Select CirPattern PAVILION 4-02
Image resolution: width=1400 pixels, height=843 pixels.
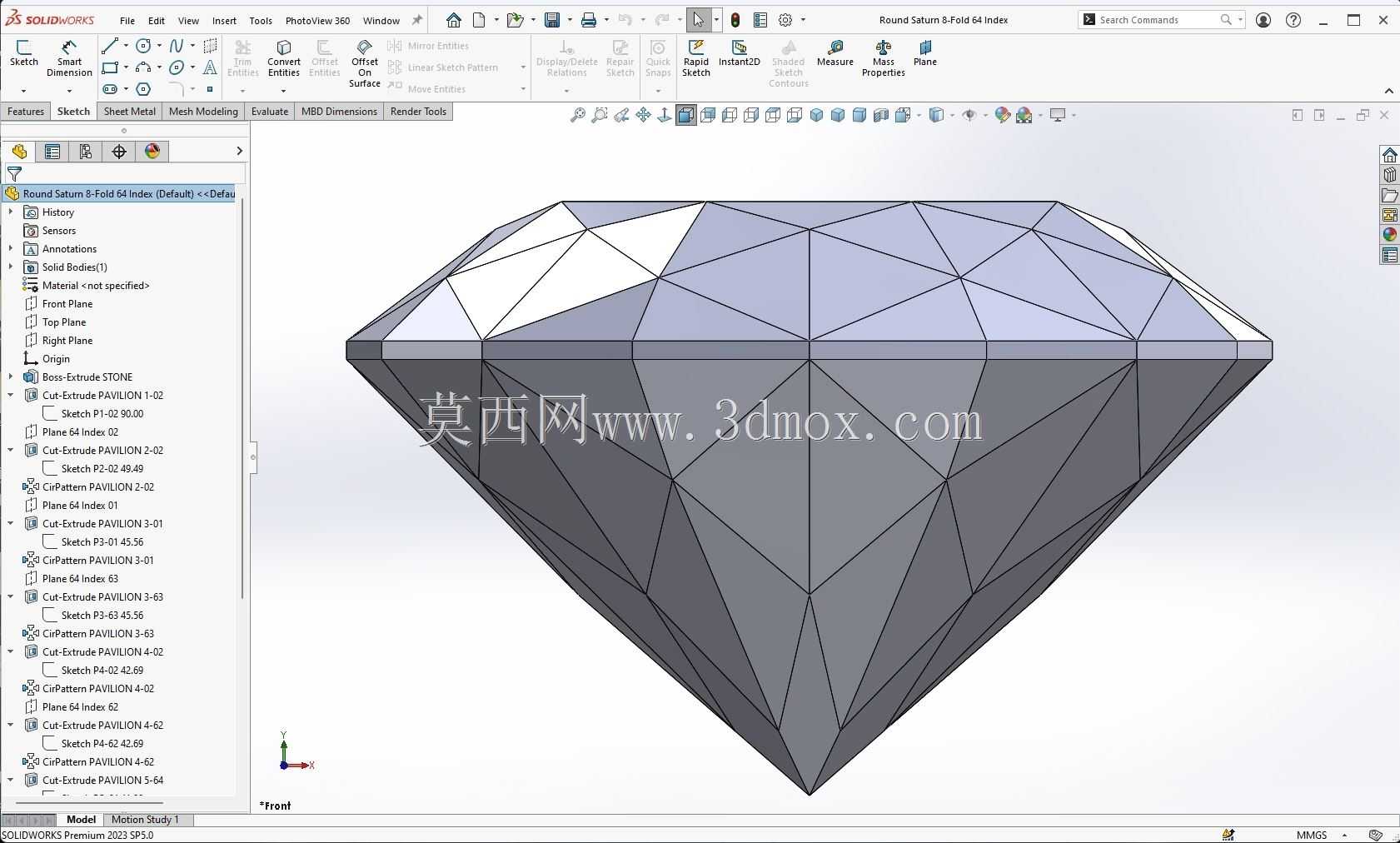tap(98, 689)
